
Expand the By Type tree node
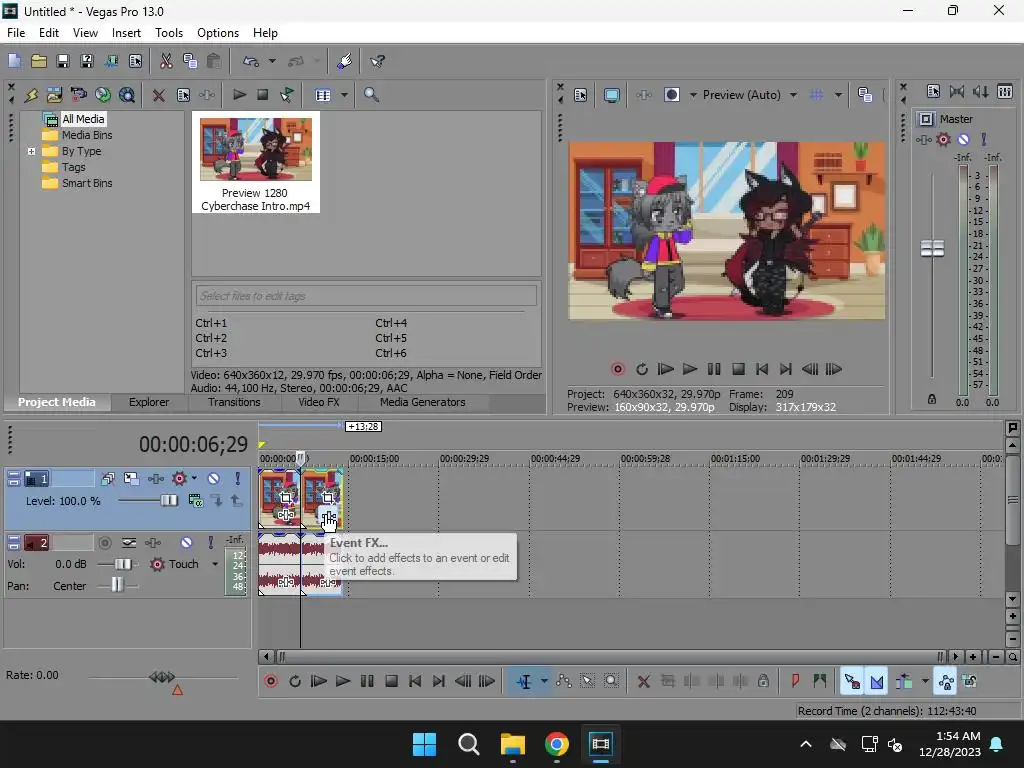click(x=31, y=152)
